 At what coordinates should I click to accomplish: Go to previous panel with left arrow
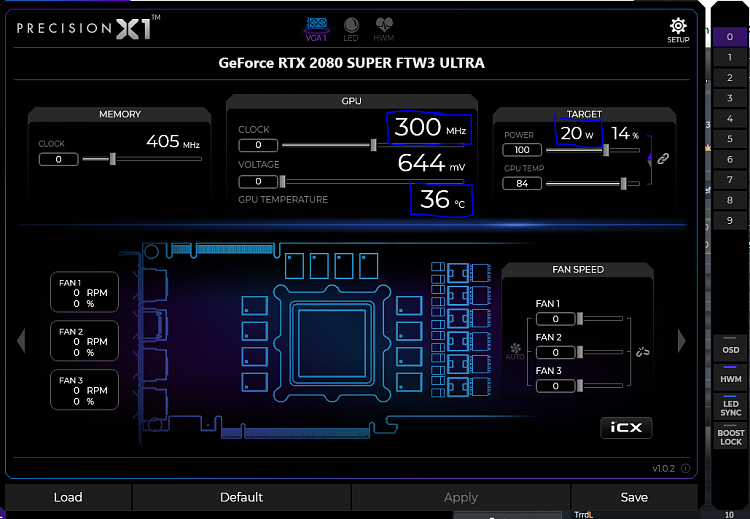pyautogui.click(x=21, y=341)
